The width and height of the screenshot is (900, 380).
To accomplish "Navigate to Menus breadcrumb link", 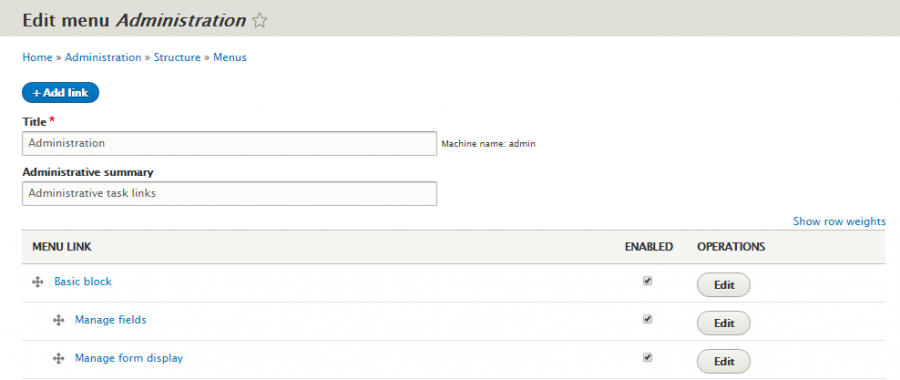I will pos(230,57).
